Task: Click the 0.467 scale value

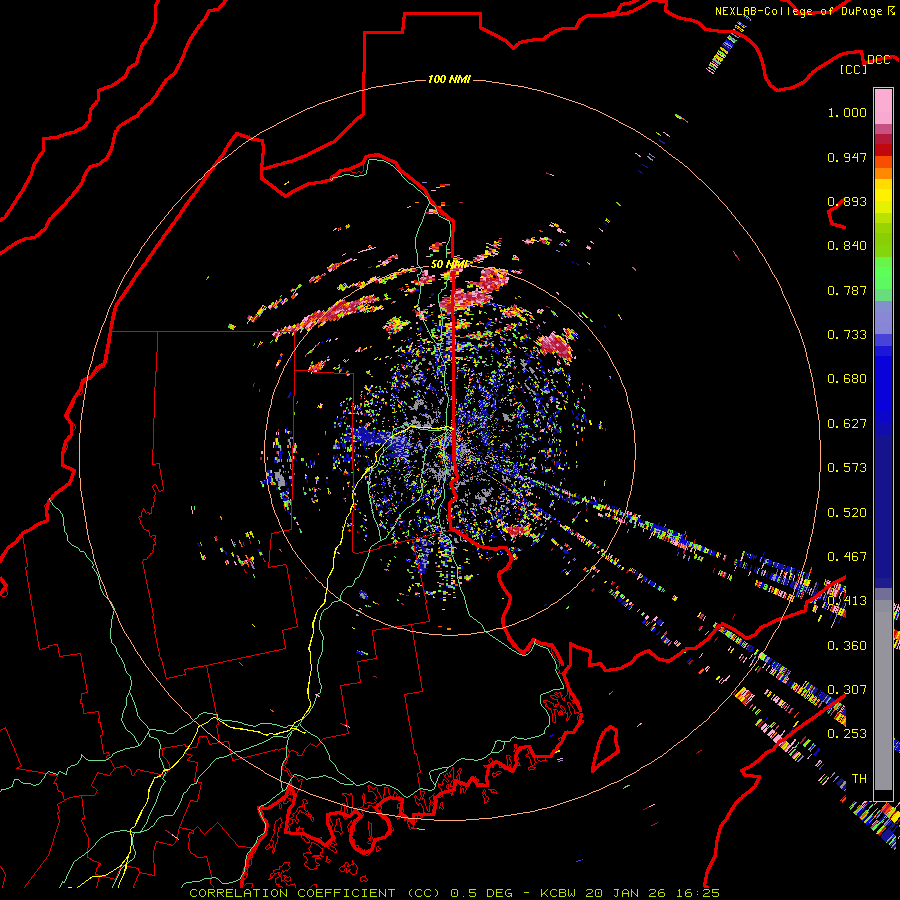Action: (847, 557)
